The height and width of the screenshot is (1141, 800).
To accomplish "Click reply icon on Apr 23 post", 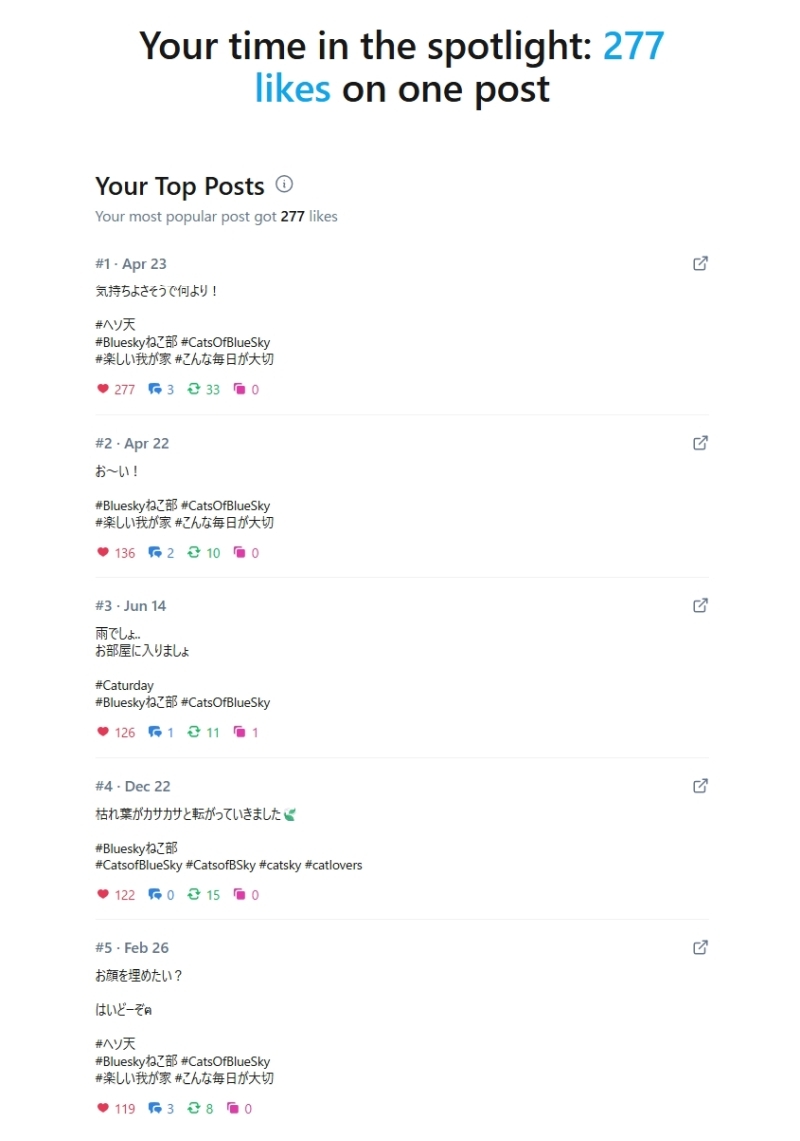I will (155, 389).
